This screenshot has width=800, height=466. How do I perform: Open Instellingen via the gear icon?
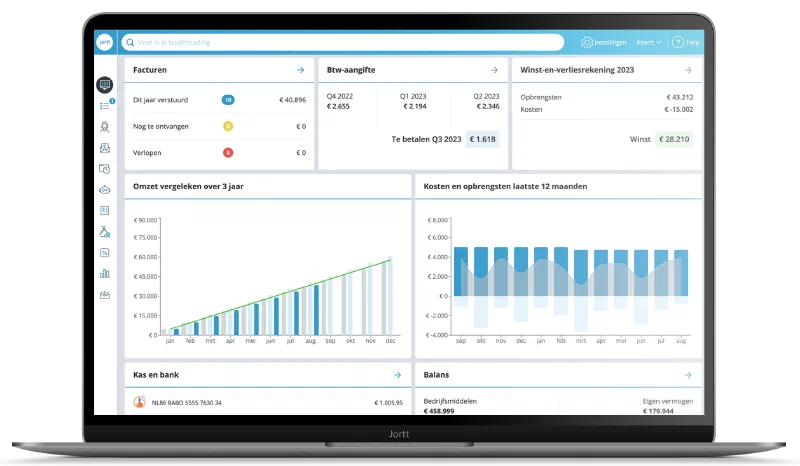pyautogui.click(x=587, y=42)
